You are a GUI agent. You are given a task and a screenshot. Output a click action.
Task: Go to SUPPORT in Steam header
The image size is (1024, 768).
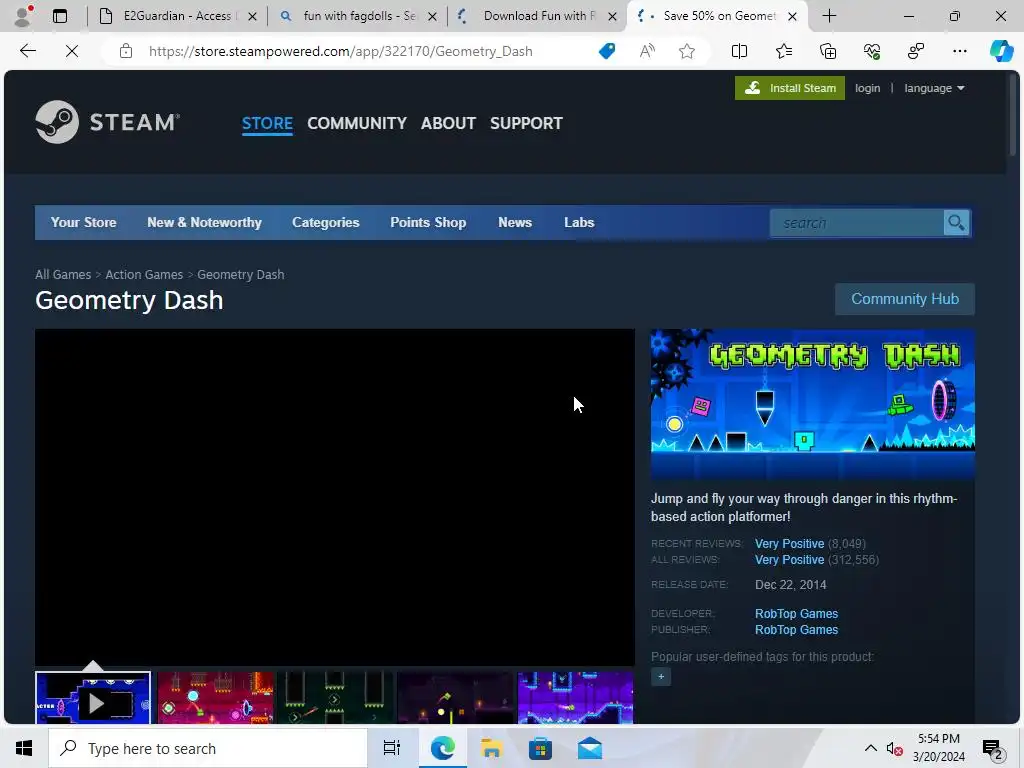pos(526,123)
